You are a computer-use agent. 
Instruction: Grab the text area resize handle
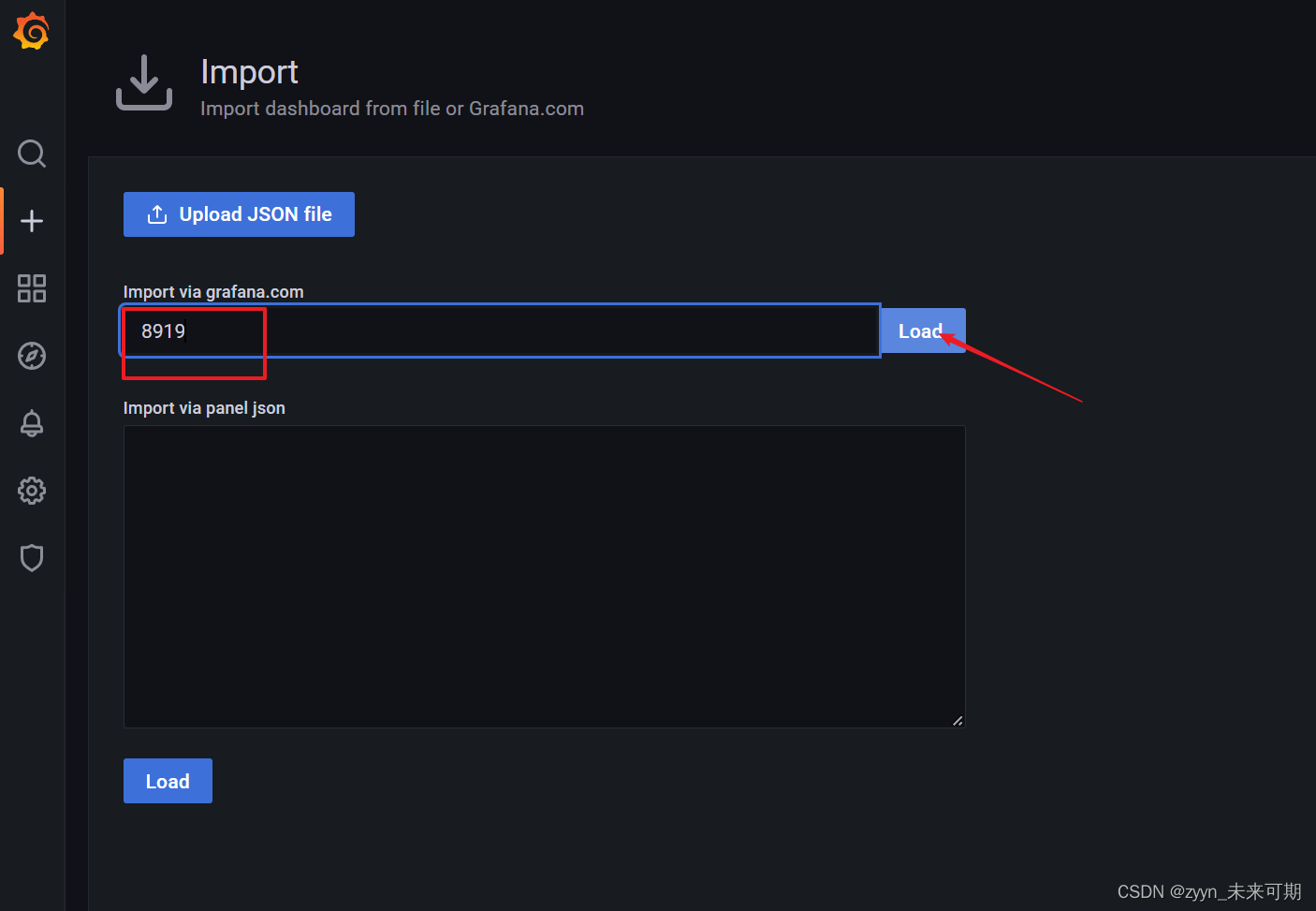958,720
